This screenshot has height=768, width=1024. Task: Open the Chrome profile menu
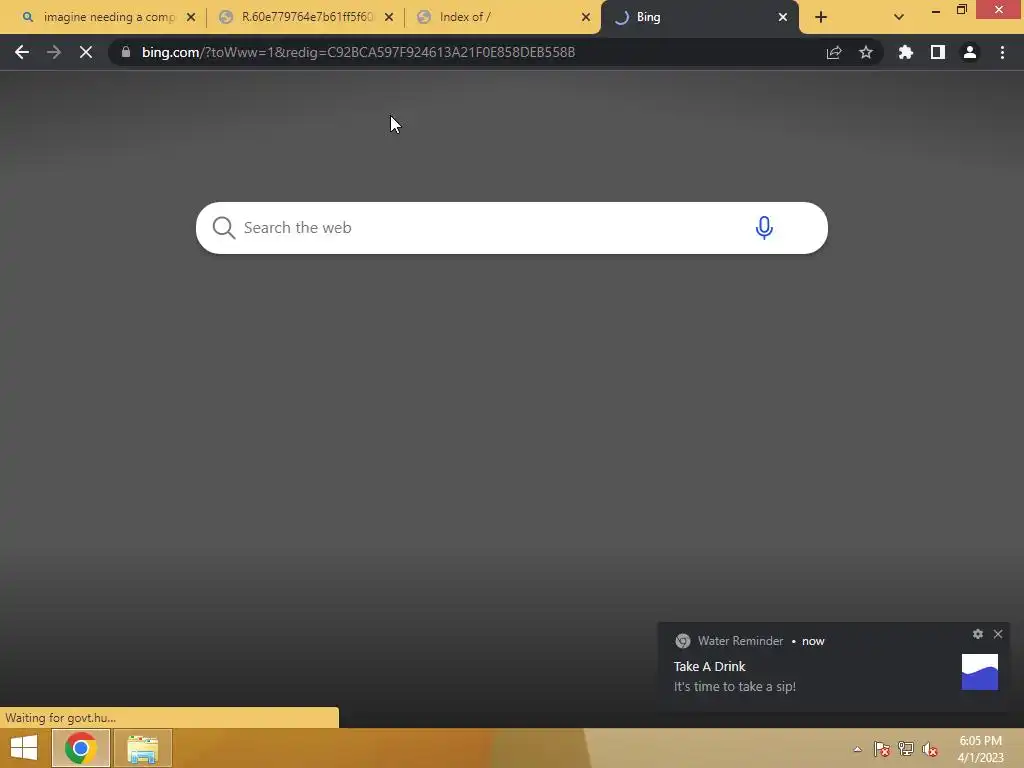[970, 52]
